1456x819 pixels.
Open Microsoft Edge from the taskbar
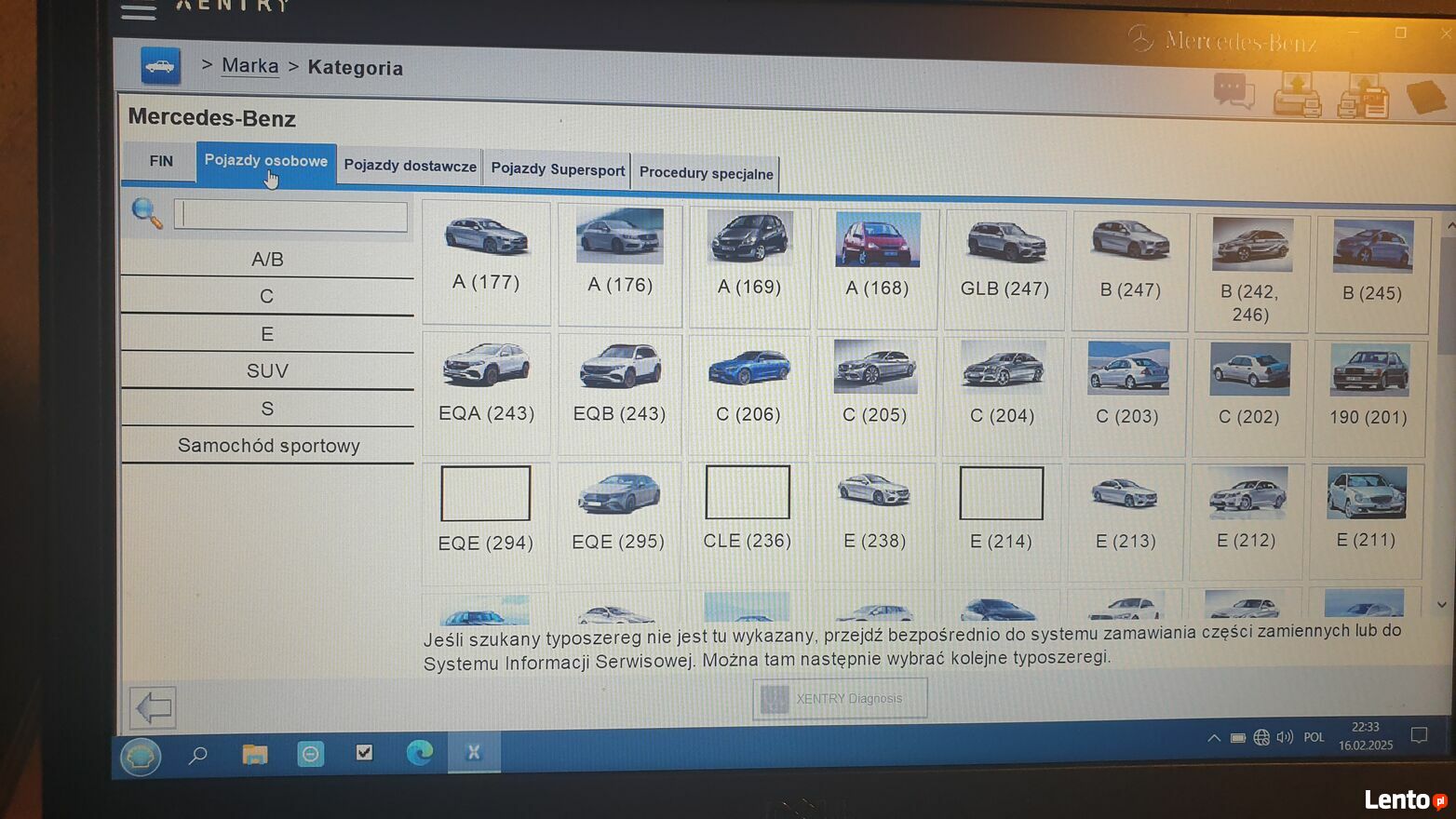pyautogui.click(x=419, y=752)
